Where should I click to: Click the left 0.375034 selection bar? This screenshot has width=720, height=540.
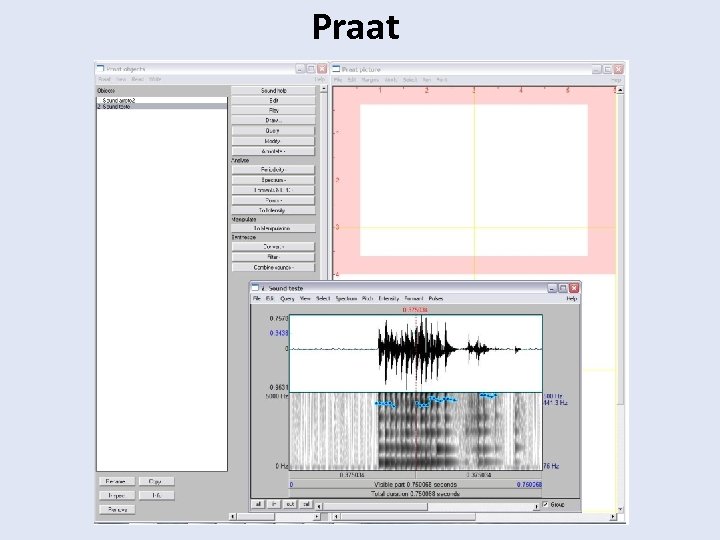[x=352, y=475]
